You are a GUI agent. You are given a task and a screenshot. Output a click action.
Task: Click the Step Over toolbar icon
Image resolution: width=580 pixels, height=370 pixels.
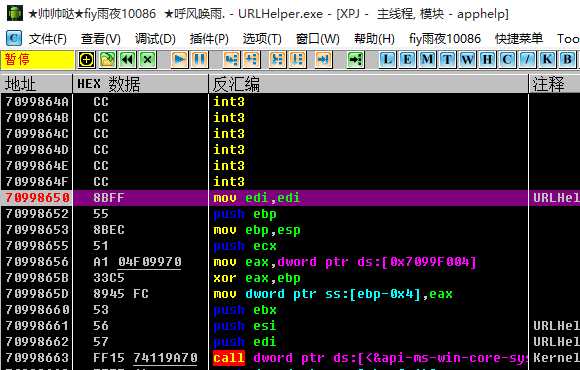click(252, 60)
